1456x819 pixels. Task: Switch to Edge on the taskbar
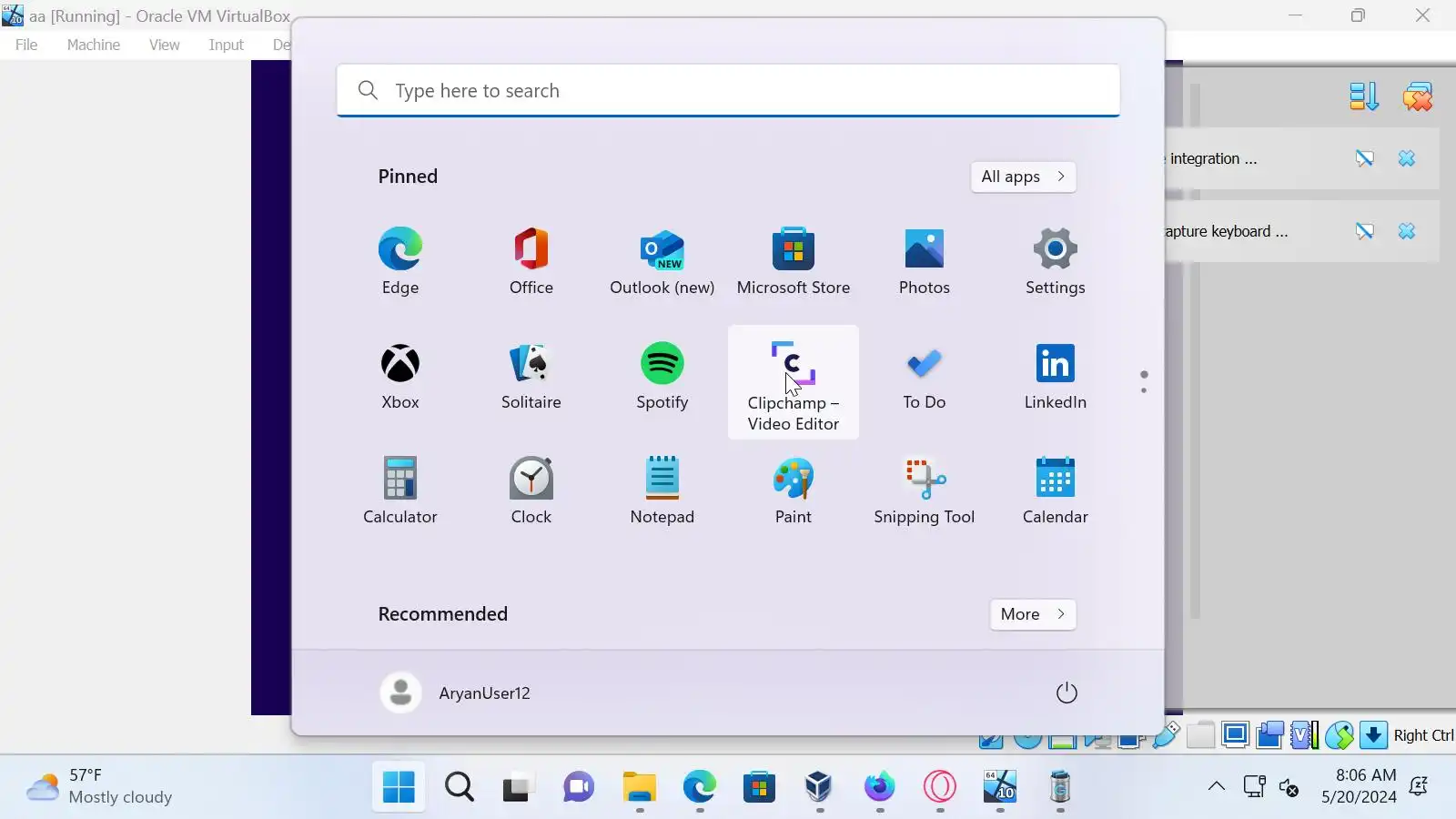699,787
